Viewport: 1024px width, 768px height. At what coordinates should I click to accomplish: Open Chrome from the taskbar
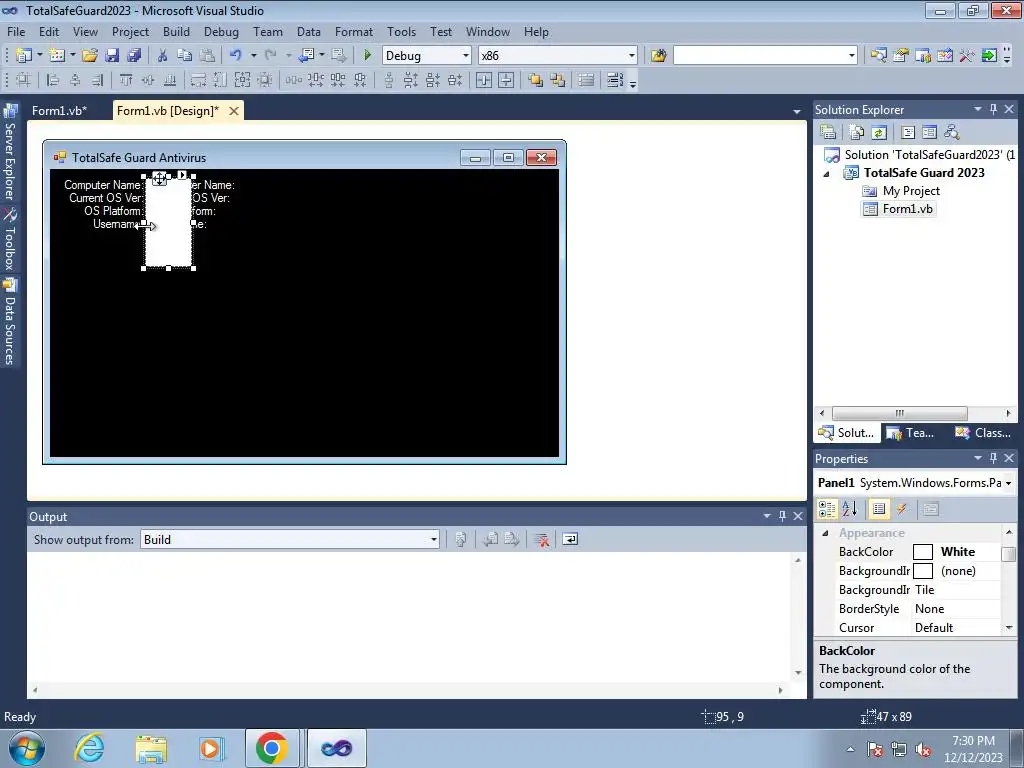click(272, 748)
